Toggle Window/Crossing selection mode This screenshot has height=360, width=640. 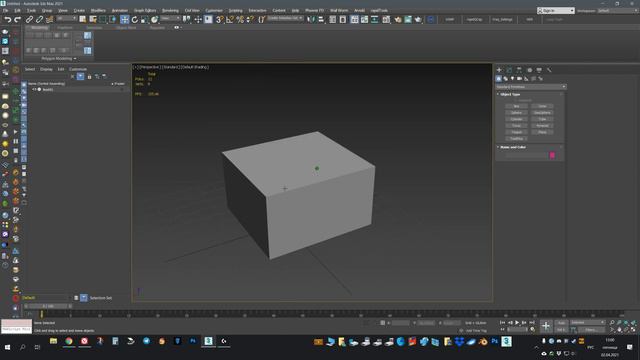(113, 19)
